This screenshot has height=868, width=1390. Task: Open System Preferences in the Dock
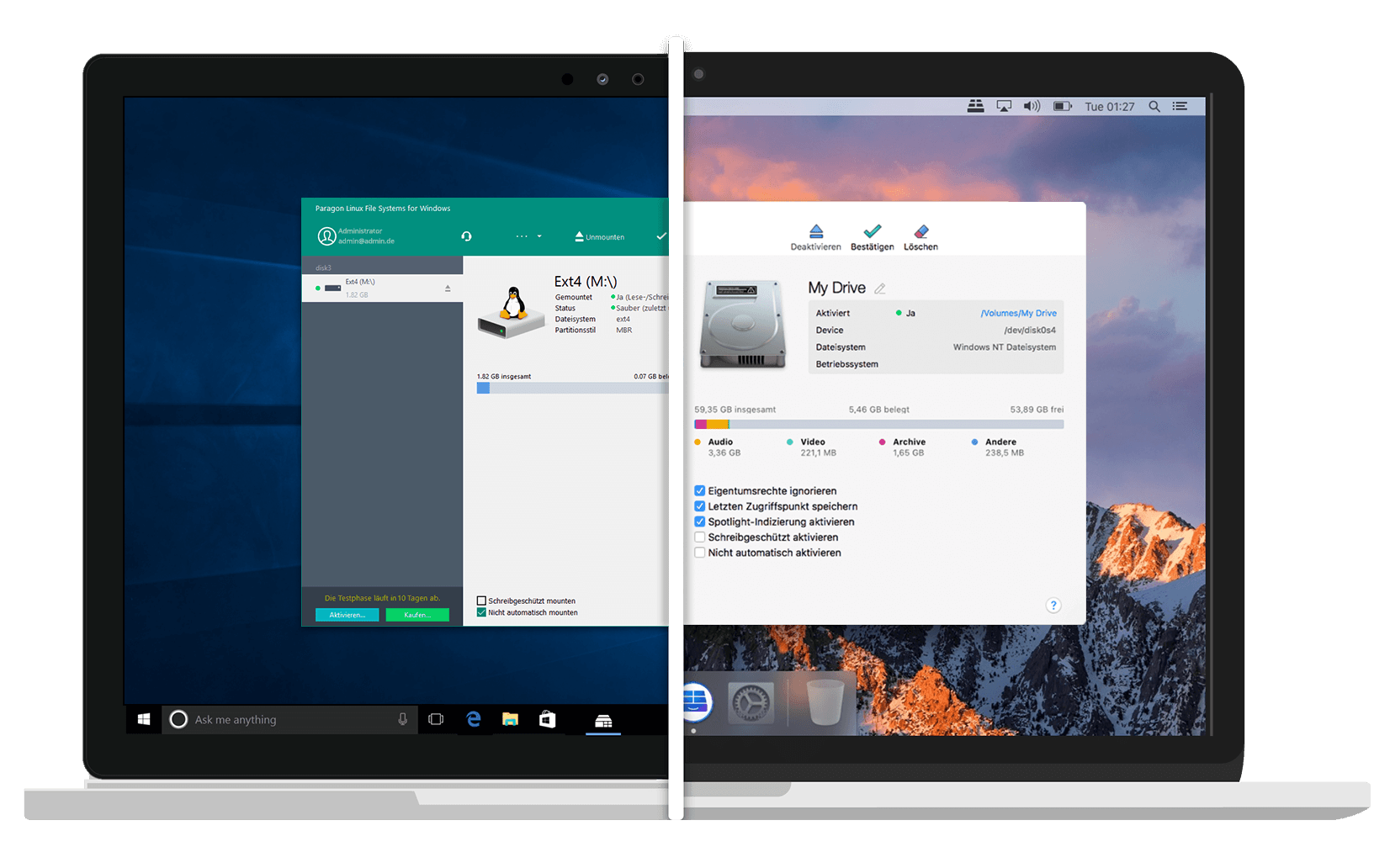pyautogui.click(x=750, y=702)
